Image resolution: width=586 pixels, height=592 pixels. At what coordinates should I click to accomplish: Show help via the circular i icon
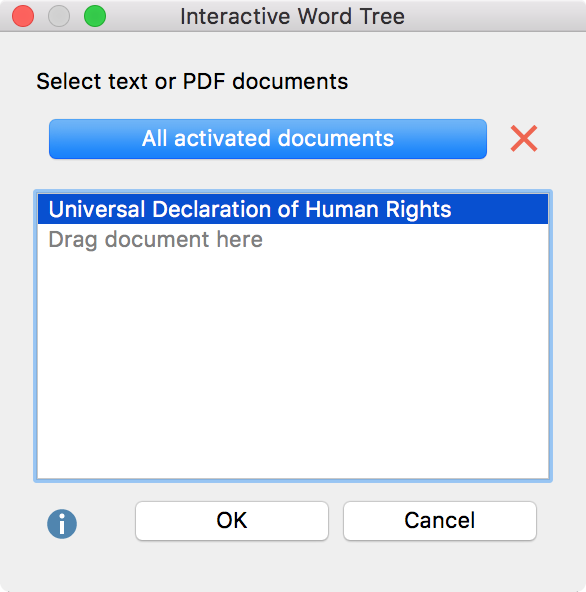[62, 523]
